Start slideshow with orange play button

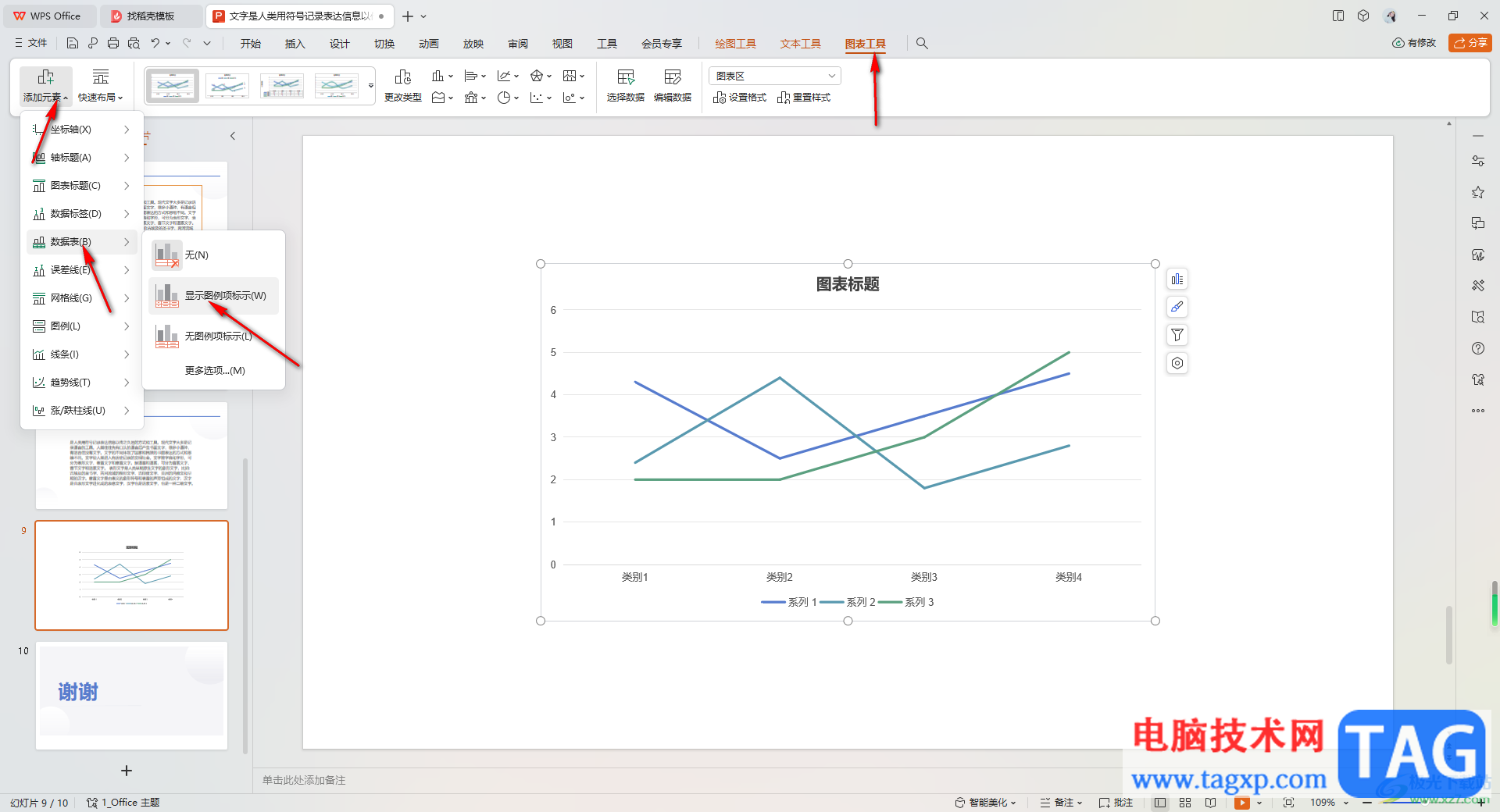click(1242, 803)
